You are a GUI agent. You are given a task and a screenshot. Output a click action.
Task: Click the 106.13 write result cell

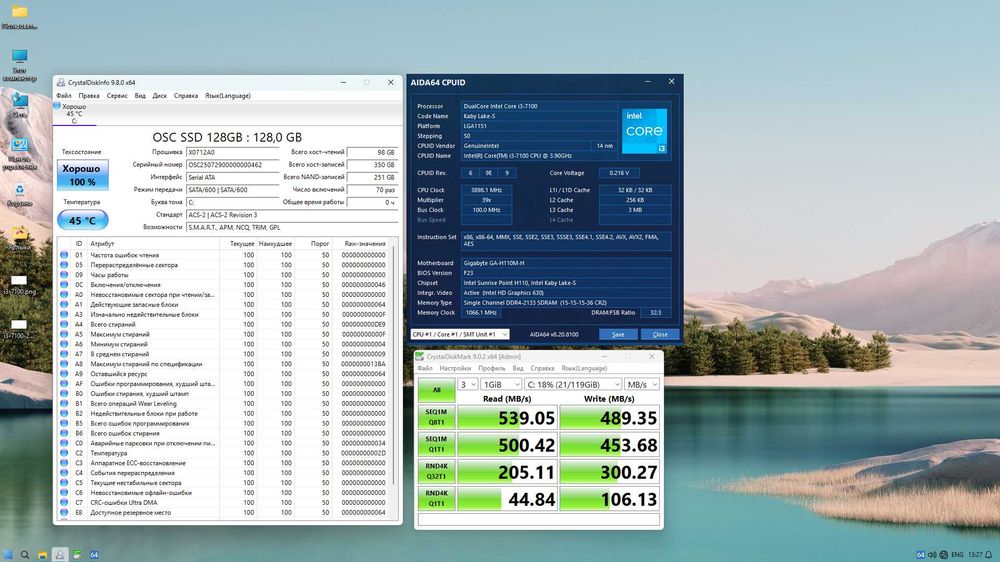click(x=609, y=499)
